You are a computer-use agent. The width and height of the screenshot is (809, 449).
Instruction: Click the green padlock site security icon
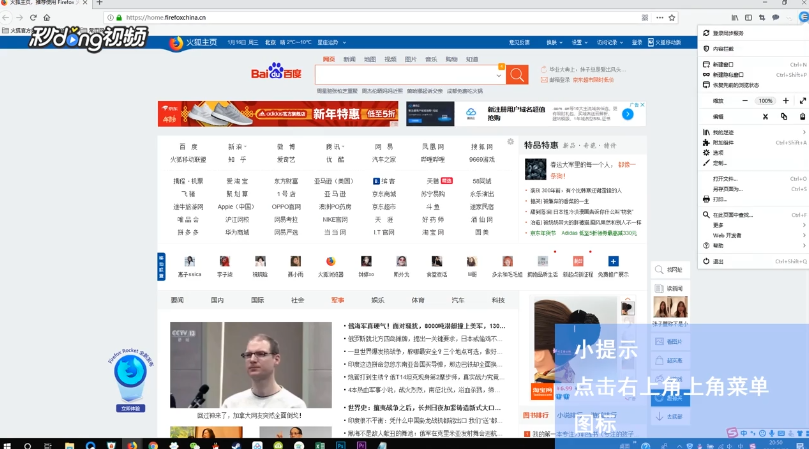pos(119,18)
